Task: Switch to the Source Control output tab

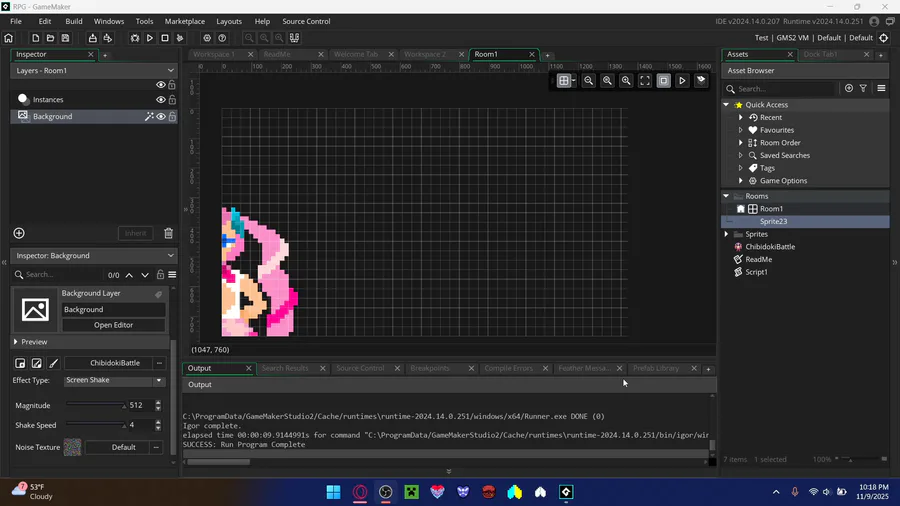Action: (x=360, y=368)
